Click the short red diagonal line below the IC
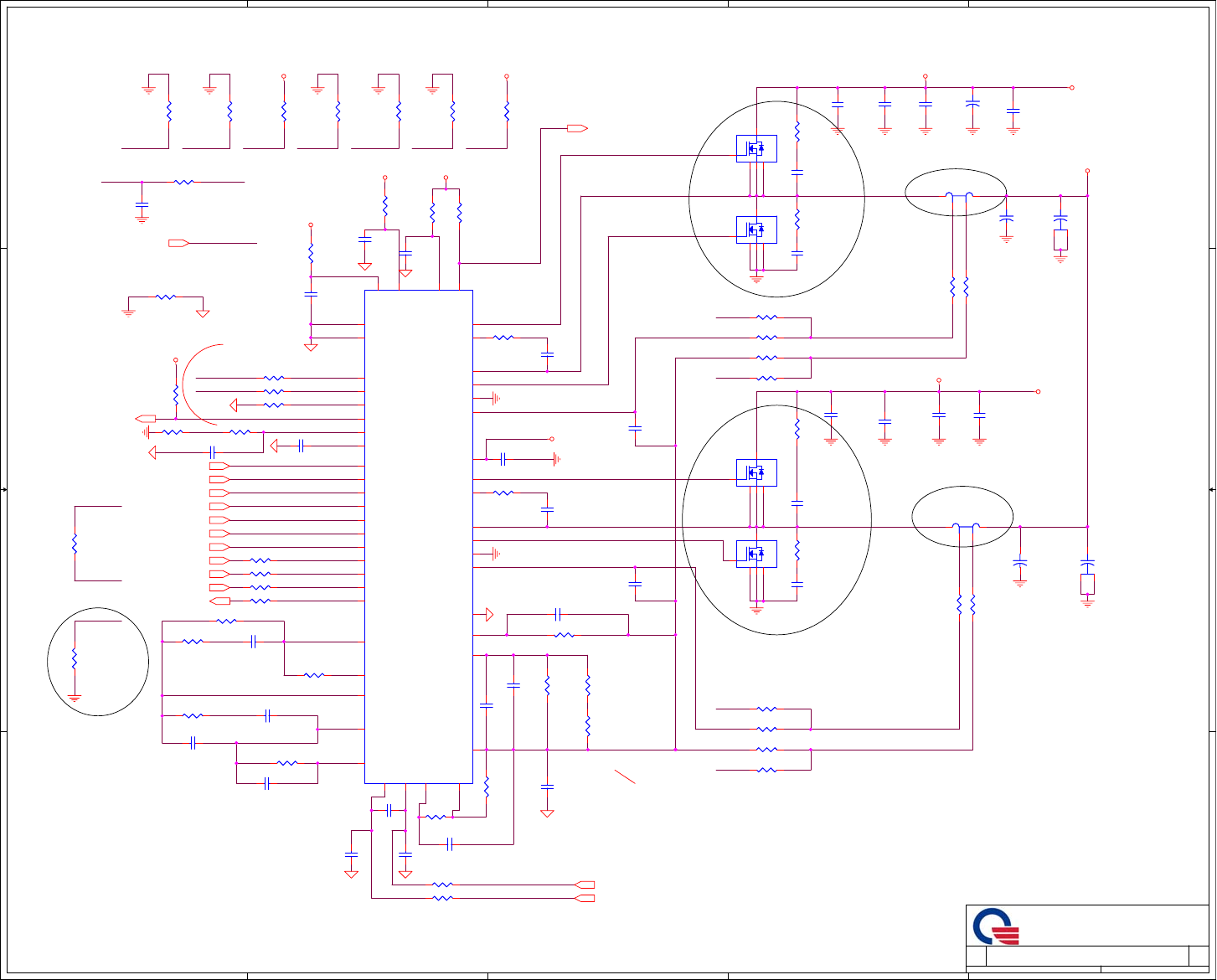1217x980 pixels. (625, 776)
